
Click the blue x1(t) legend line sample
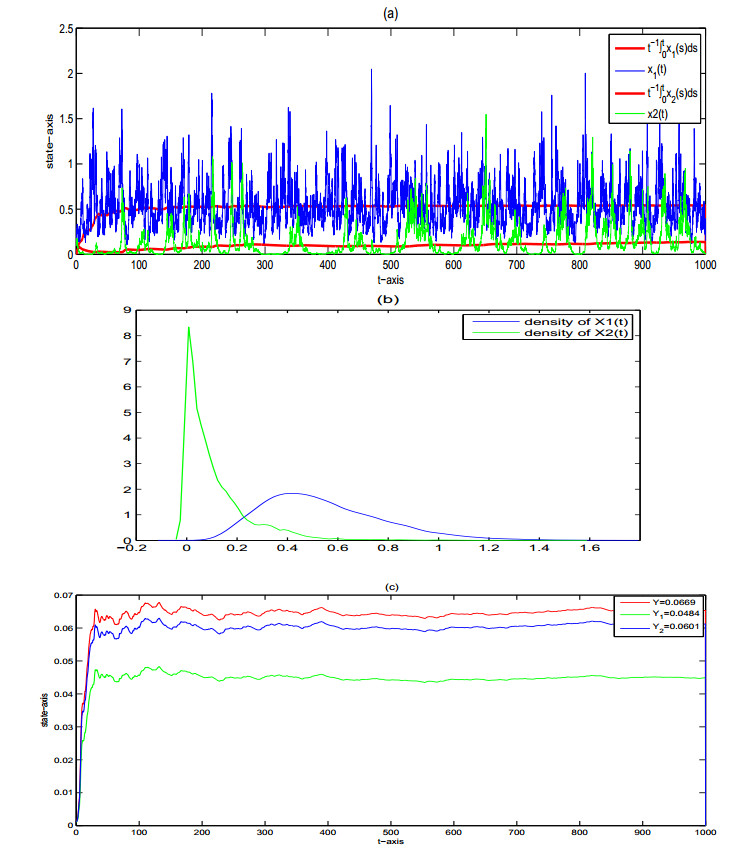[632, 69]
